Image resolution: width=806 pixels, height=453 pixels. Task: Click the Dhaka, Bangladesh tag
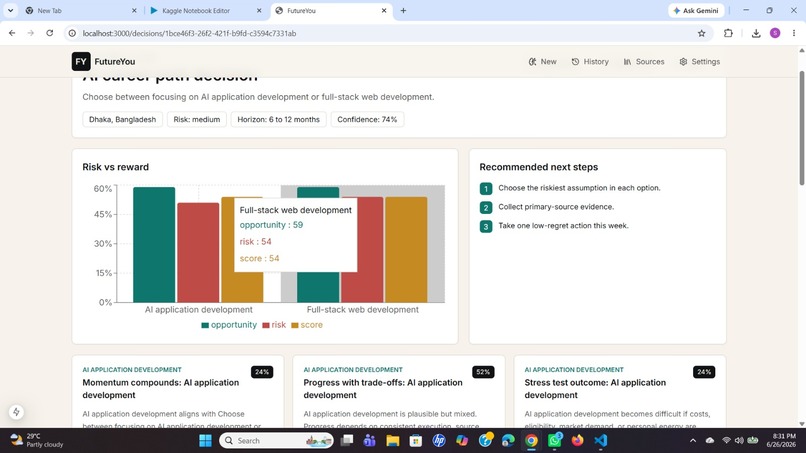coord(122,119)
